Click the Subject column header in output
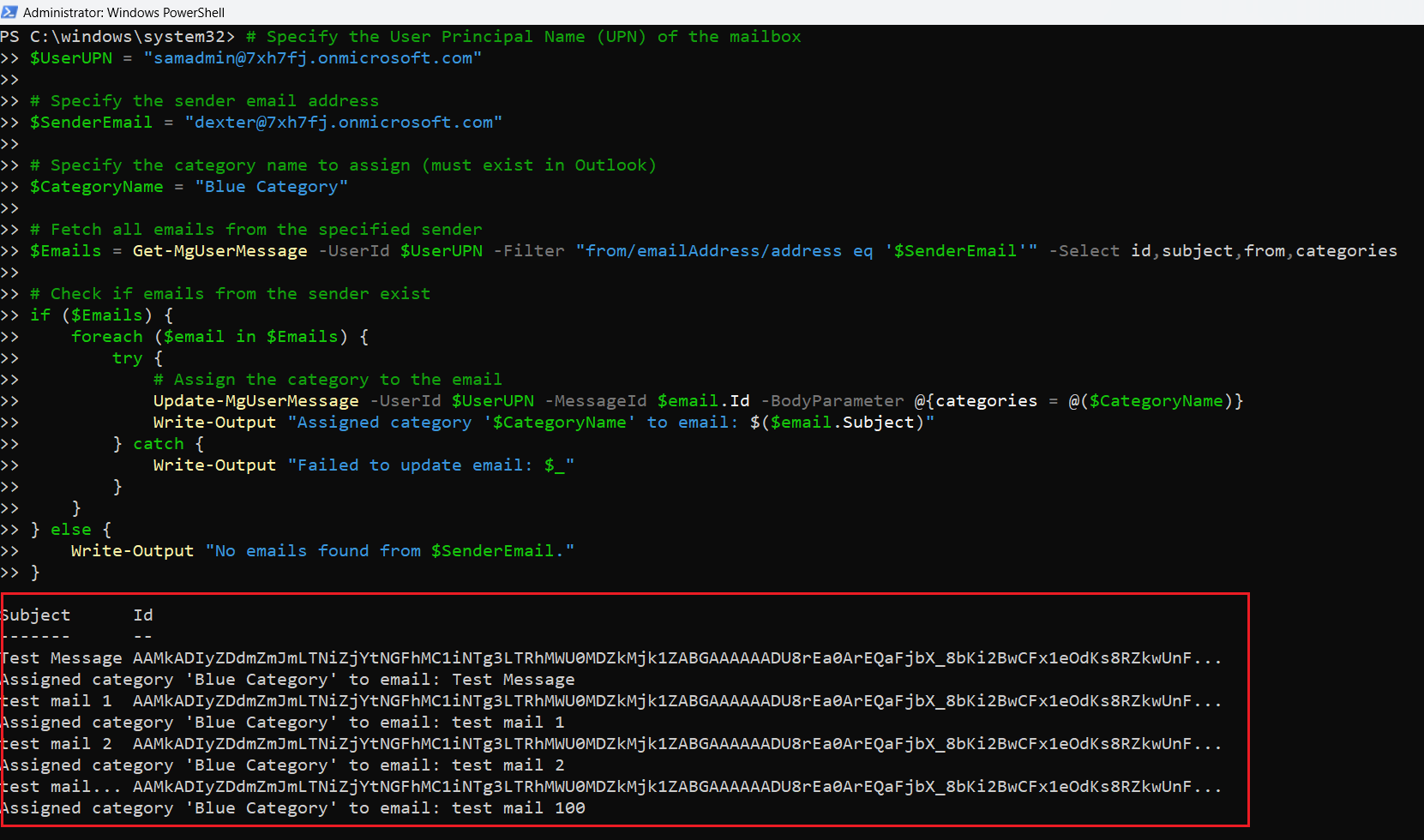Screen dimensions: 1424x840 tap(36, 615)
